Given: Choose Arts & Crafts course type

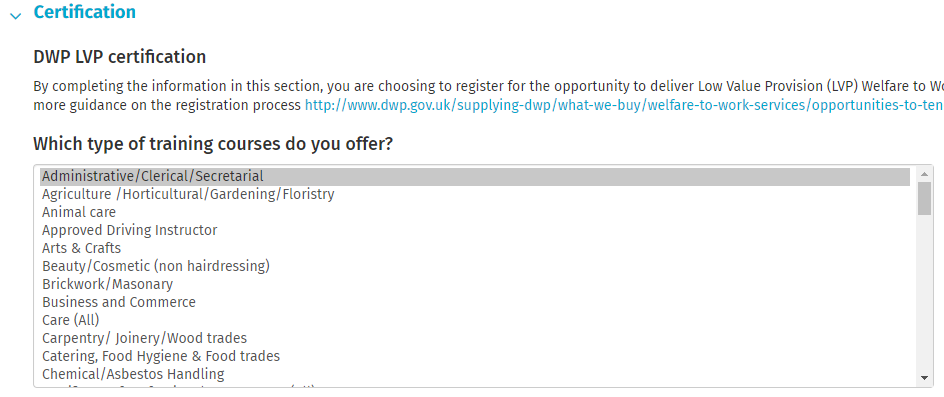Looking at the screenshot, I should pos(475,248).
